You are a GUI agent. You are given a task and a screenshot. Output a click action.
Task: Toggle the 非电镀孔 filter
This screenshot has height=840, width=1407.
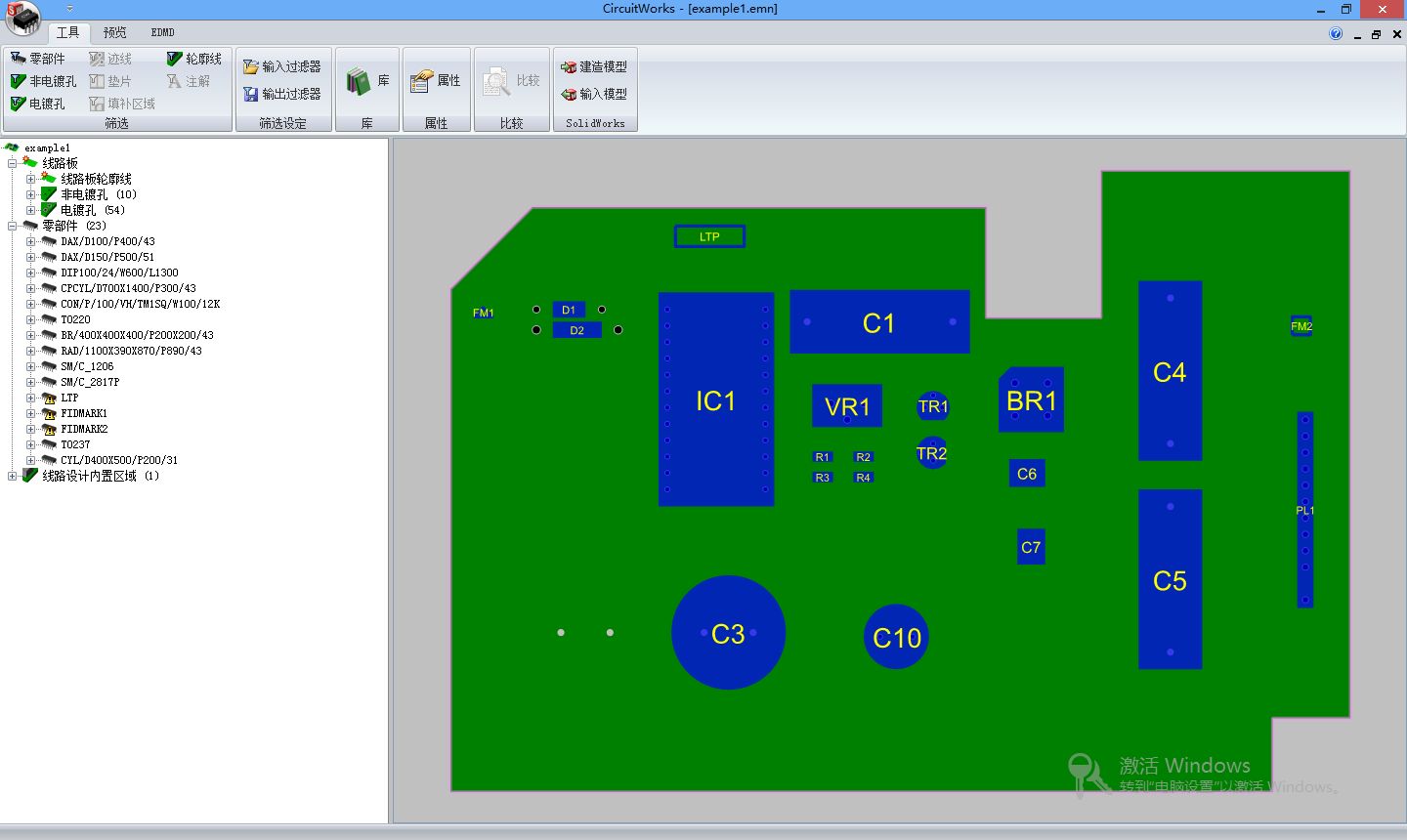tap(43, 81)
